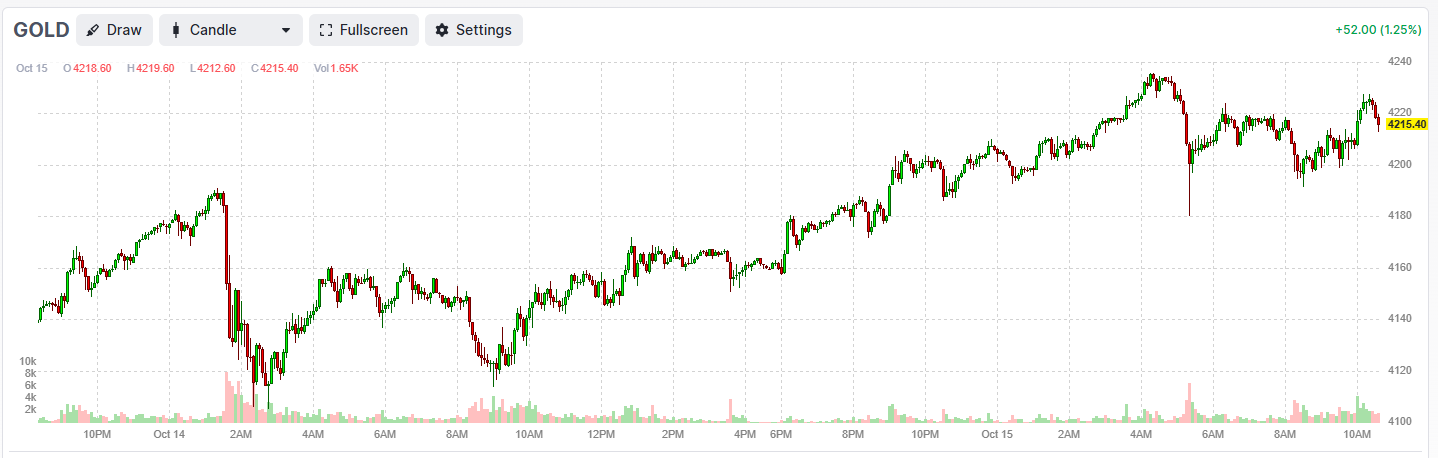Click the GOLD symbol title

(41, 30)
